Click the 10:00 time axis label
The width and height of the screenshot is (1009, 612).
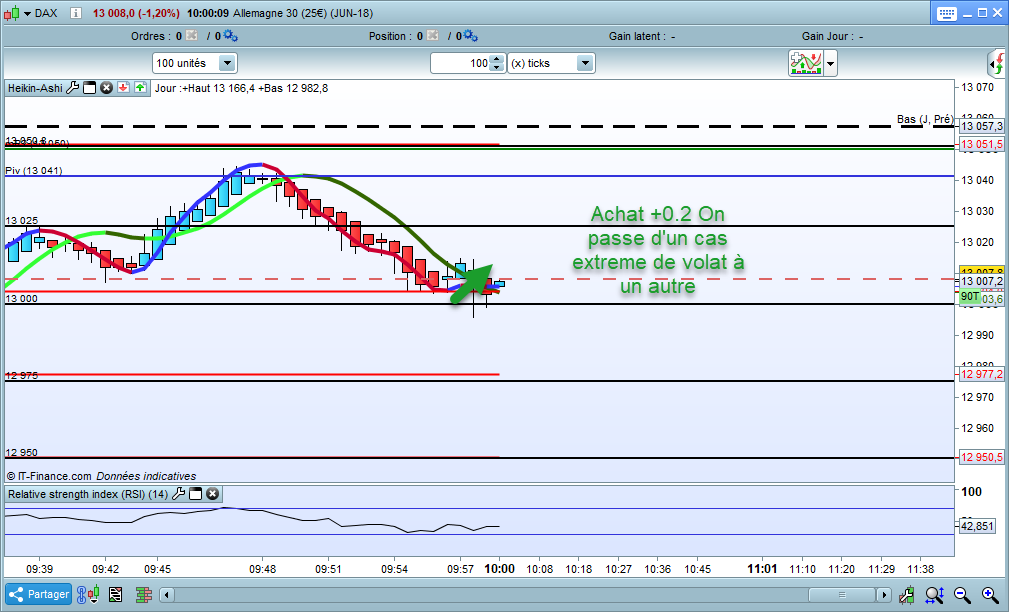(x=499, y=569)
